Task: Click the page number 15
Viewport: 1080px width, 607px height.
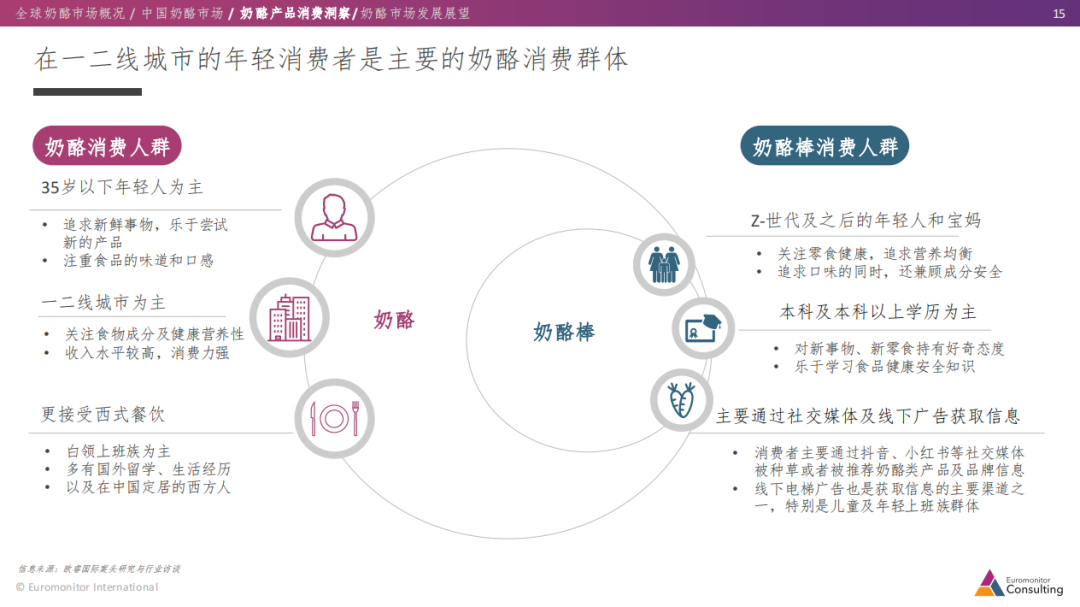Action: point(1057,14)
